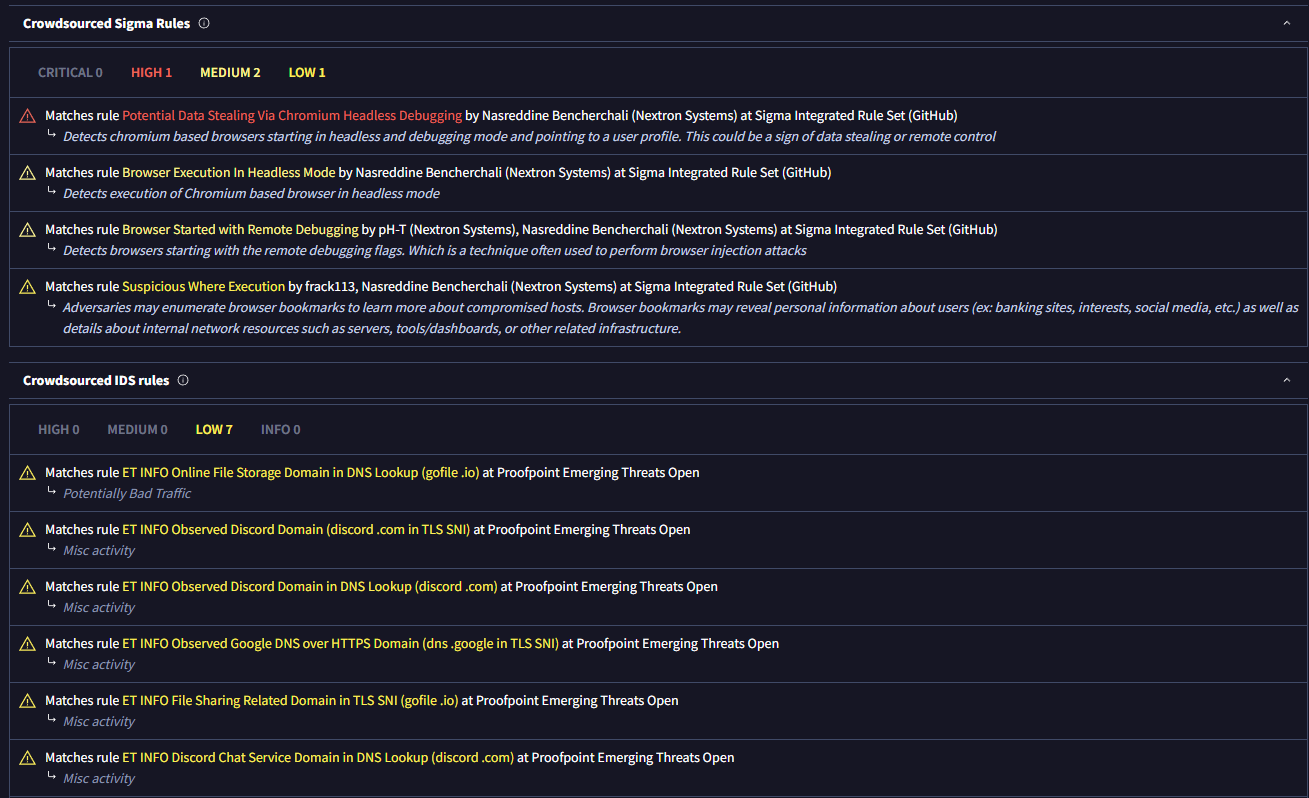Click description 'Detects execution of Chromium based browser'
Screen dimensions: 1309x798
[x=251, y=194]
